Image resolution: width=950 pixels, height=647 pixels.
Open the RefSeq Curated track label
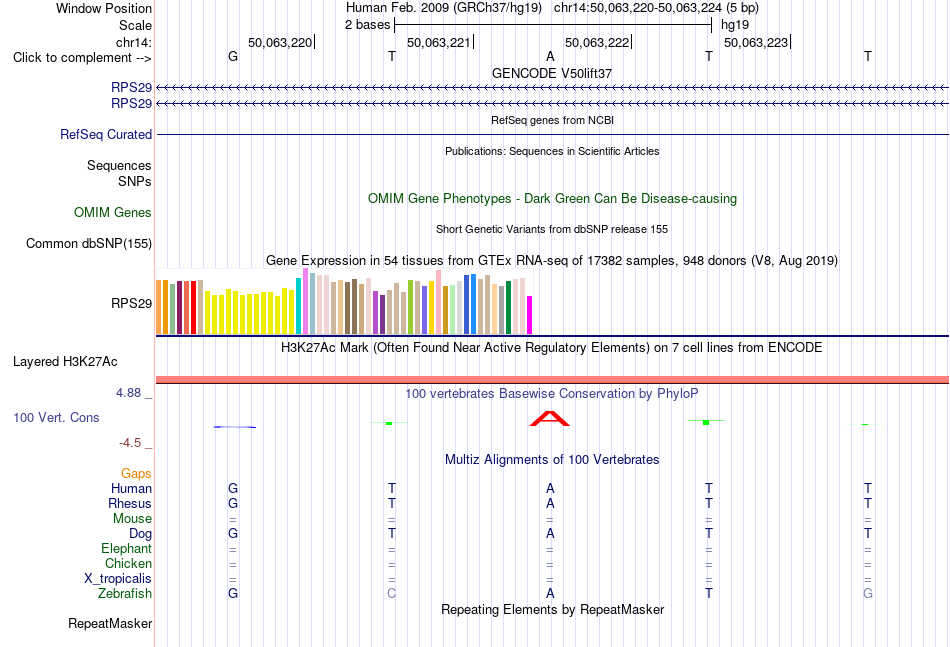click(x=106, y=134)
